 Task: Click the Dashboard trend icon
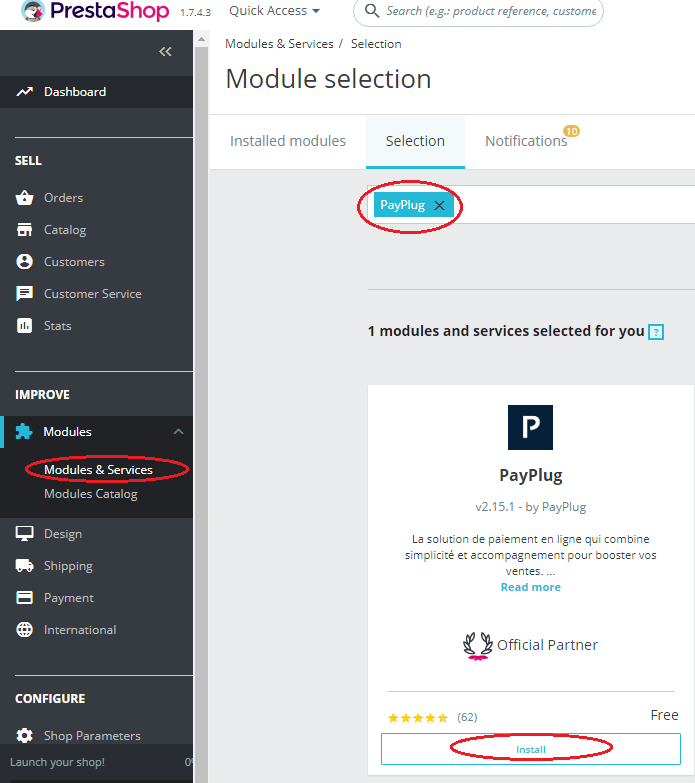pos(24,92)
